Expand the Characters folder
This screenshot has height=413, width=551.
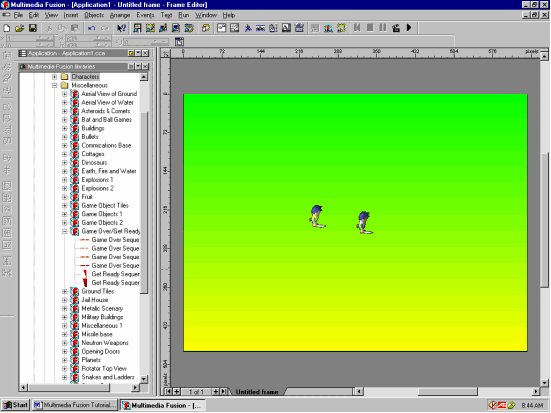[x=54, y=77]
